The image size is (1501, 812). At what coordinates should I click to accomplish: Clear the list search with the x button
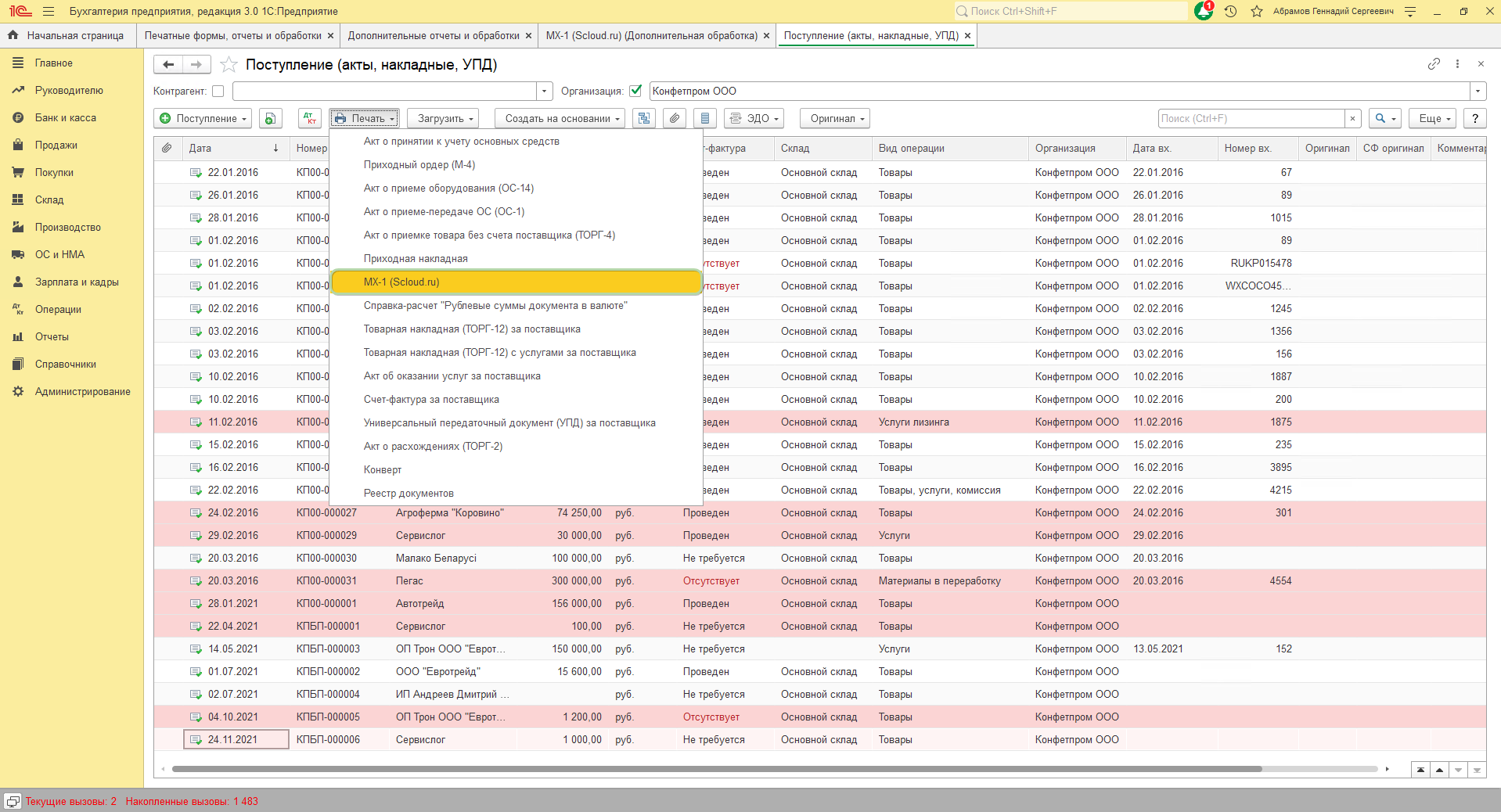click(x=1353, y=119)
